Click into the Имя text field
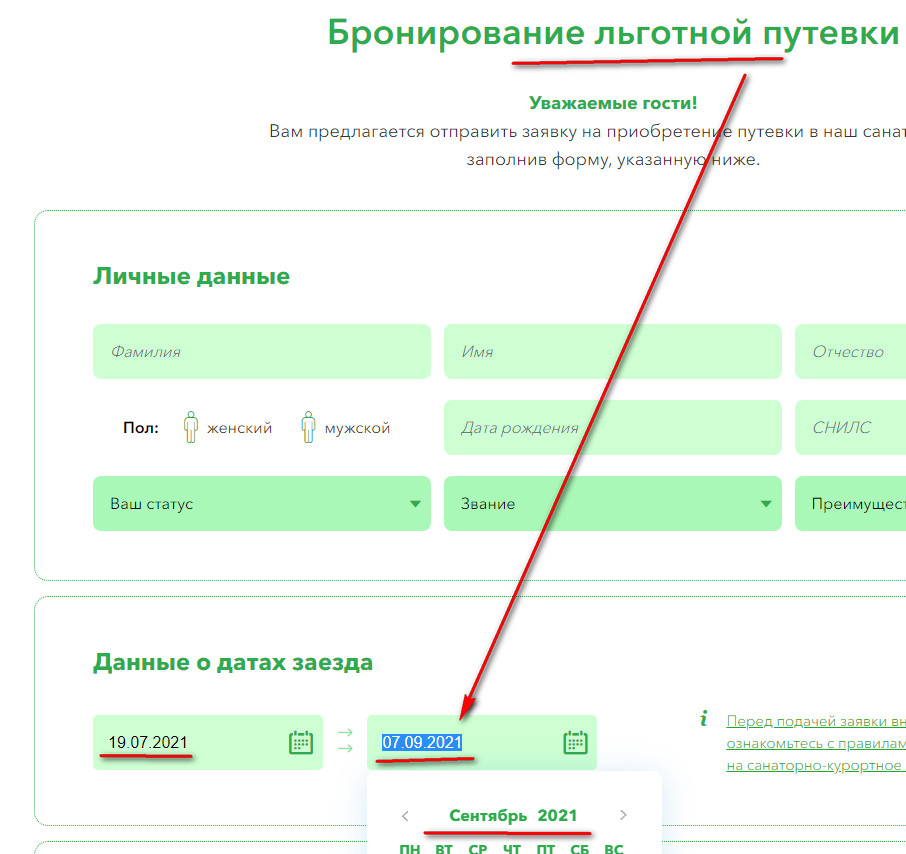This screenshot has width=906, height=854. click(x=612, y=352)
